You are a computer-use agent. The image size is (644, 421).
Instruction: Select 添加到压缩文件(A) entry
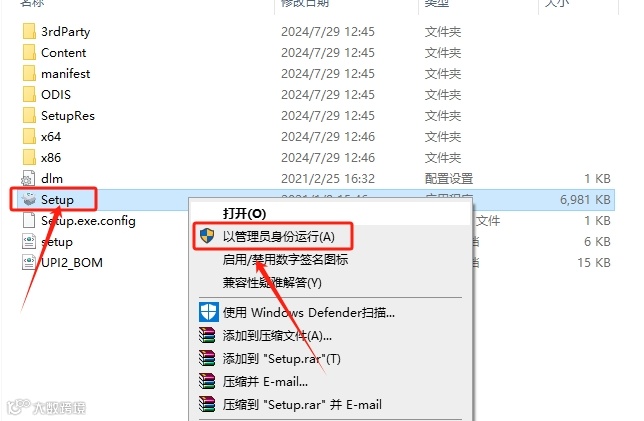(x=277, y=336)
